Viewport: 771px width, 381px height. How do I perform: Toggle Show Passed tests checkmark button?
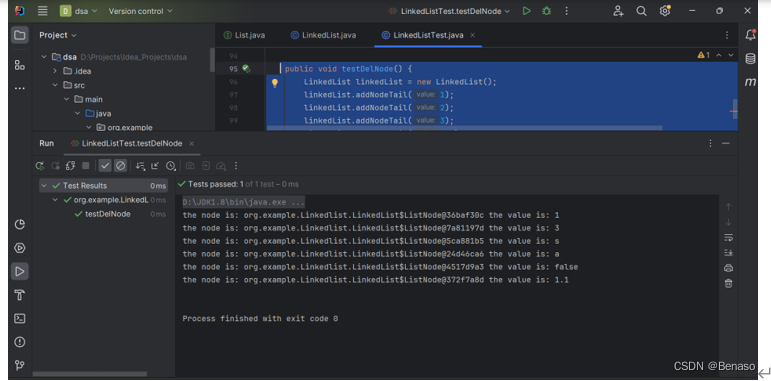click(x=105, y=166)
